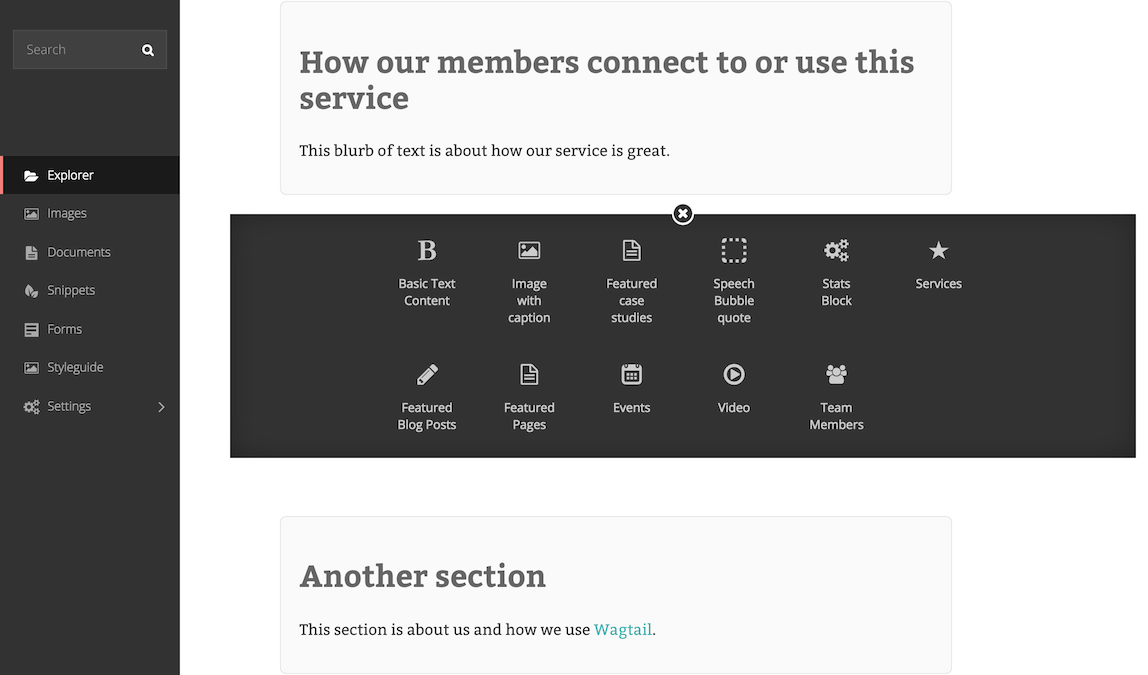The image size is (1148, 675).
Task: Insert Image with caption block
Action: click(x=529, y=281)
